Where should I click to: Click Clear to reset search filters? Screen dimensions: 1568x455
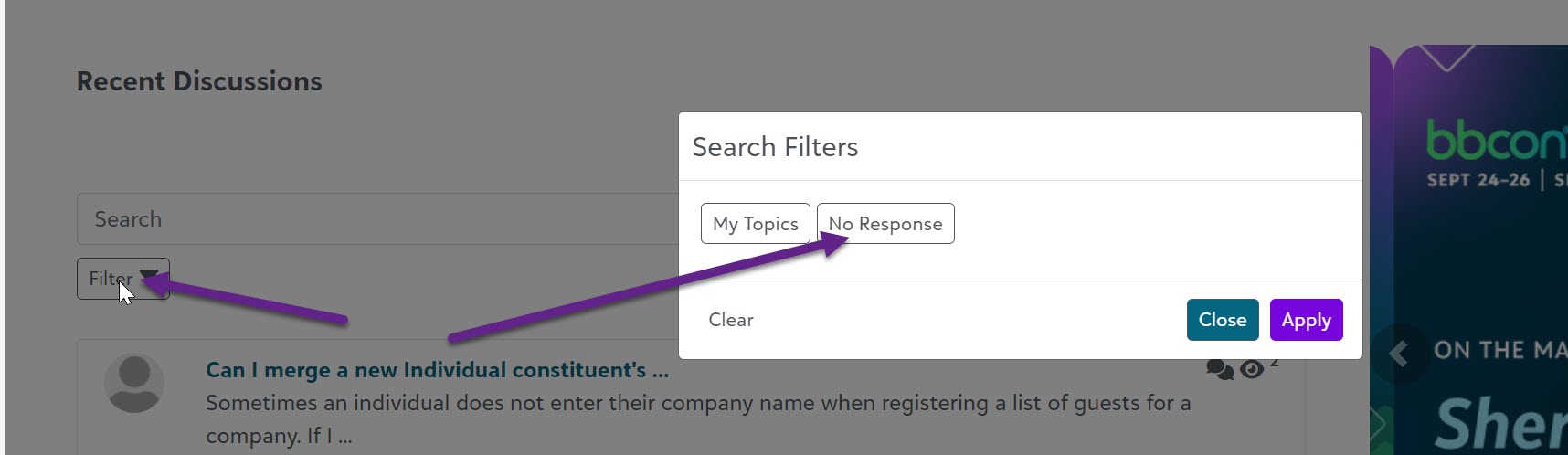731,320
